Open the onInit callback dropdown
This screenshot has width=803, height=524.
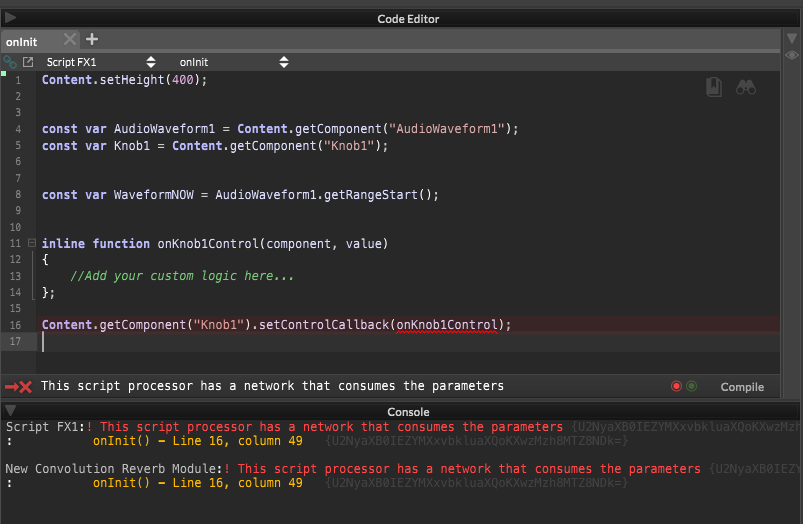pos(234,62)
